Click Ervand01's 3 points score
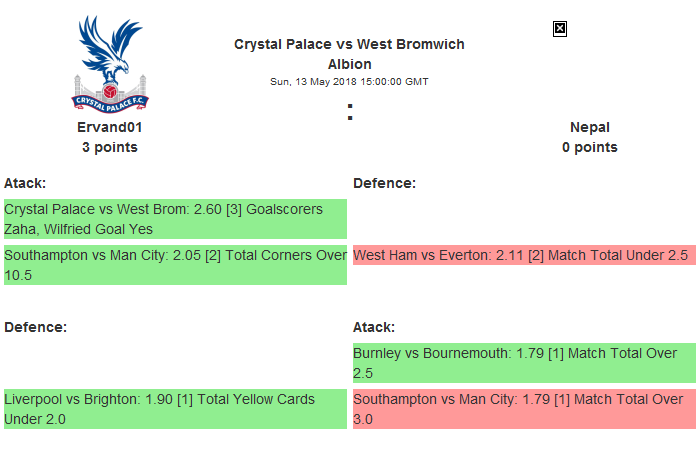The image size is (700, 460). (109, 147)
